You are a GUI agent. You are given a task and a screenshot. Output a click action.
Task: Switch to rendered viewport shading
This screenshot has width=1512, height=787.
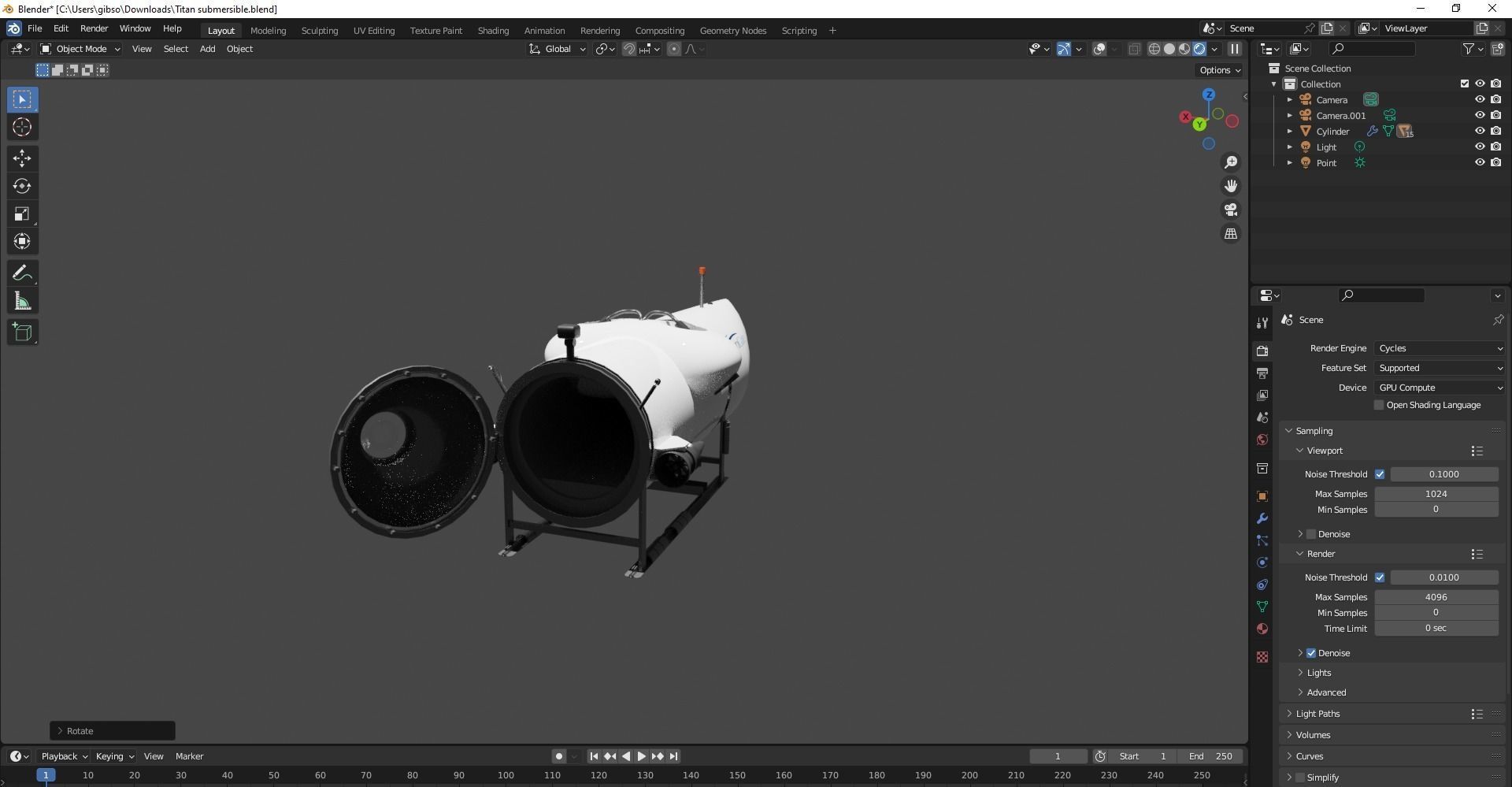1199,49
